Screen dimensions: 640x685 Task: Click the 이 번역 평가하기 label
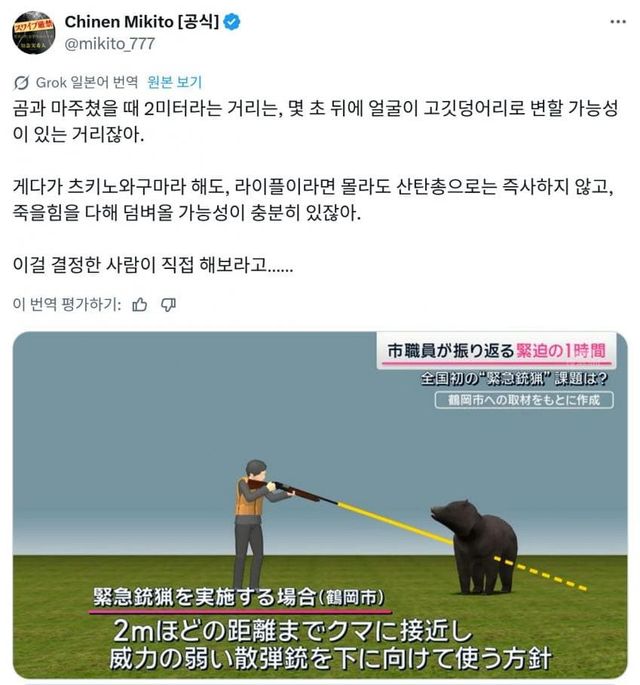tap(67, 304)
